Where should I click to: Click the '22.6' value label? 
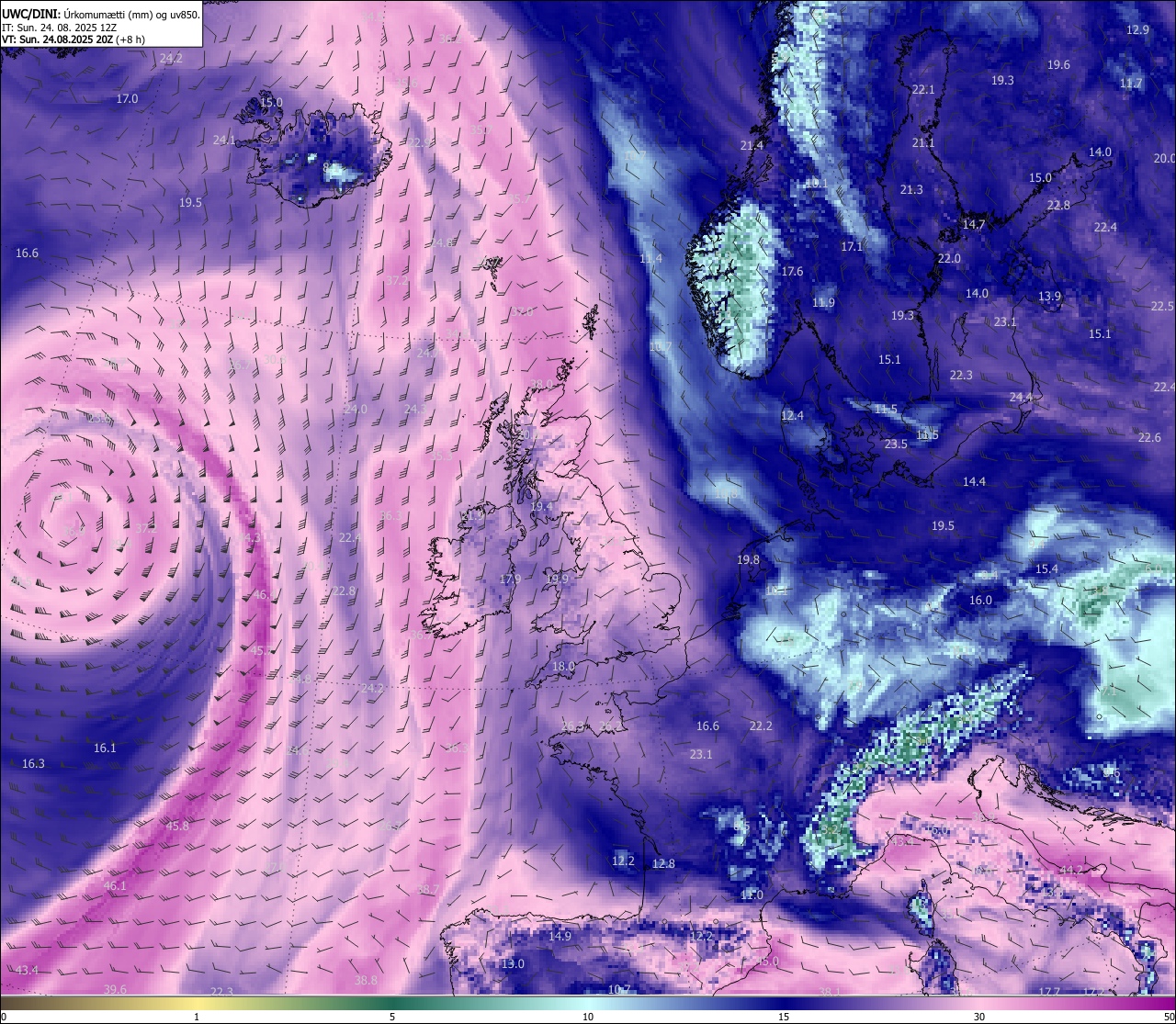point(1149,437)
